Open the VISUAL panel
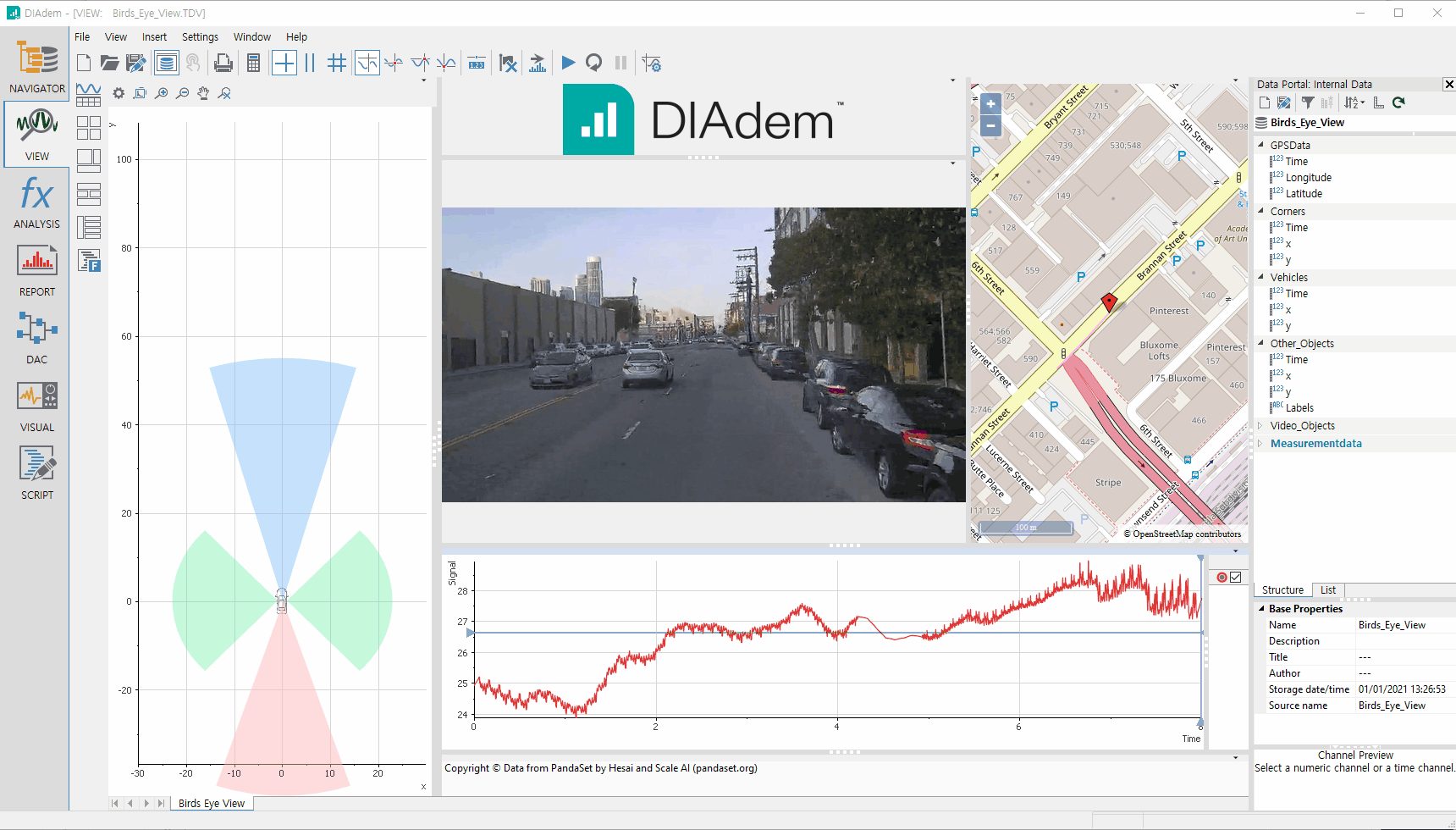 36,407
